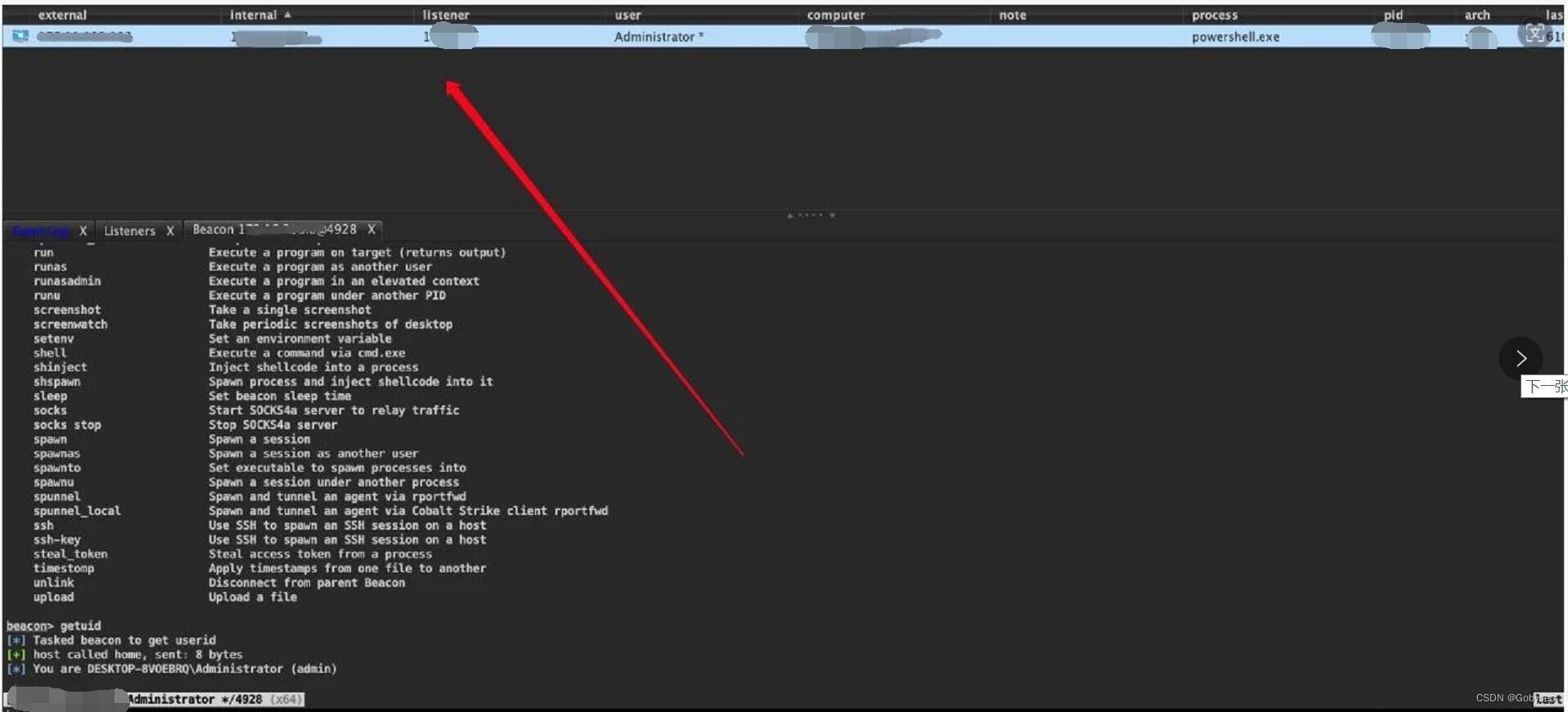Click 'spawnto' command in help list
Screen dimensions: 1568x712
pos(56,468)
